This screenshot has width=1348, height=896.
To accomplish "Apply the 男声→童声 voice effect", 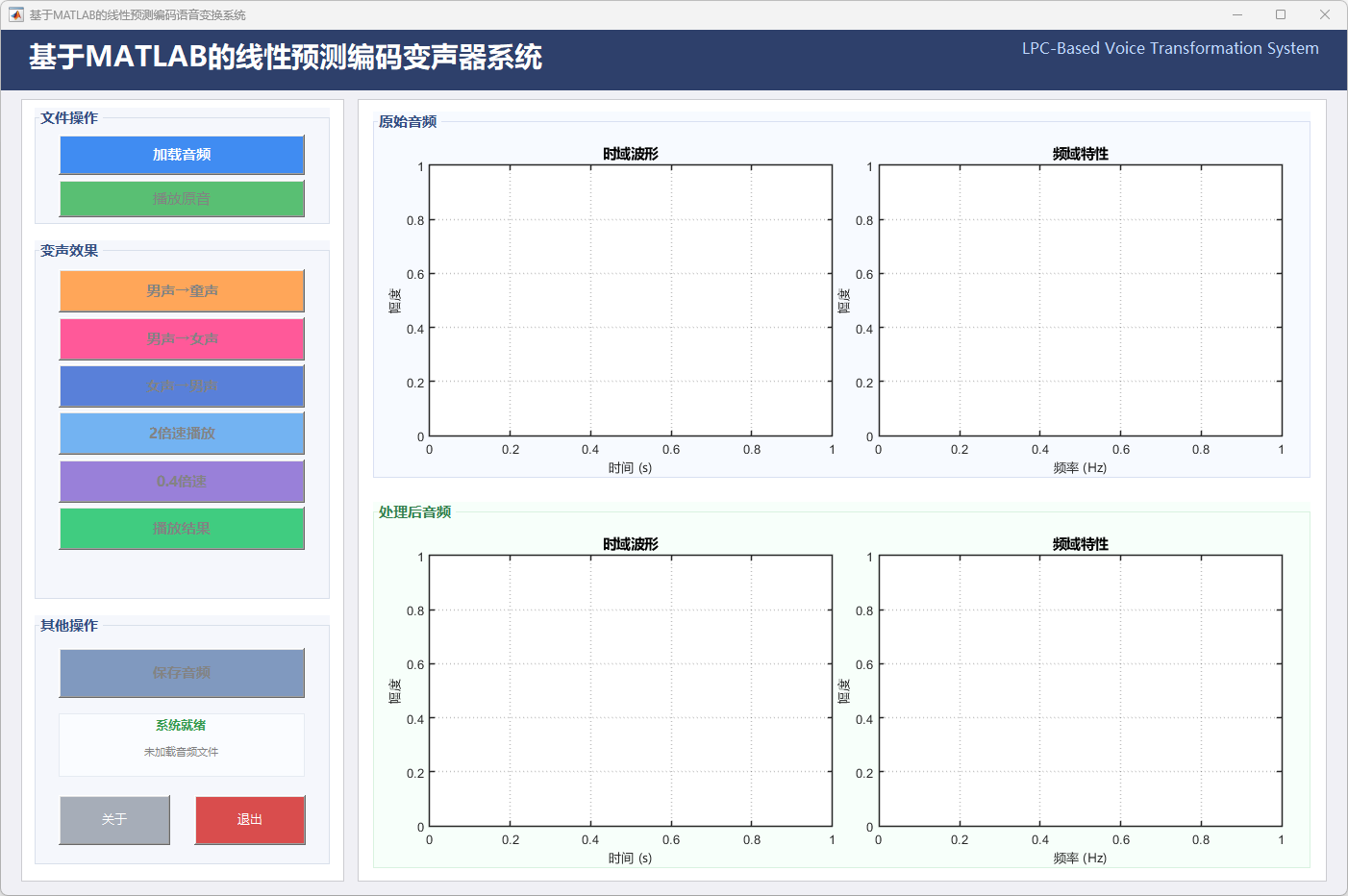I will [182, 291].
